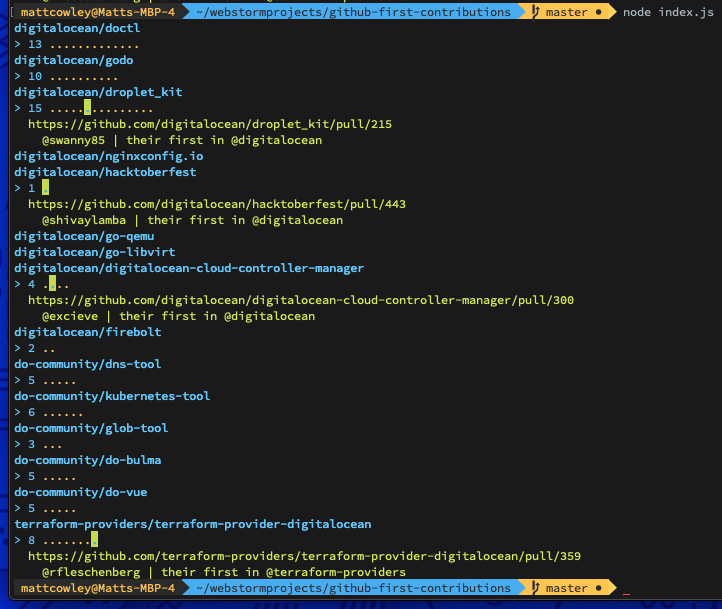The height and width of the screenshot is (609, 722).
Task: Click the '> 15' count under droplet_kit
Action: [x=28, y=109]
